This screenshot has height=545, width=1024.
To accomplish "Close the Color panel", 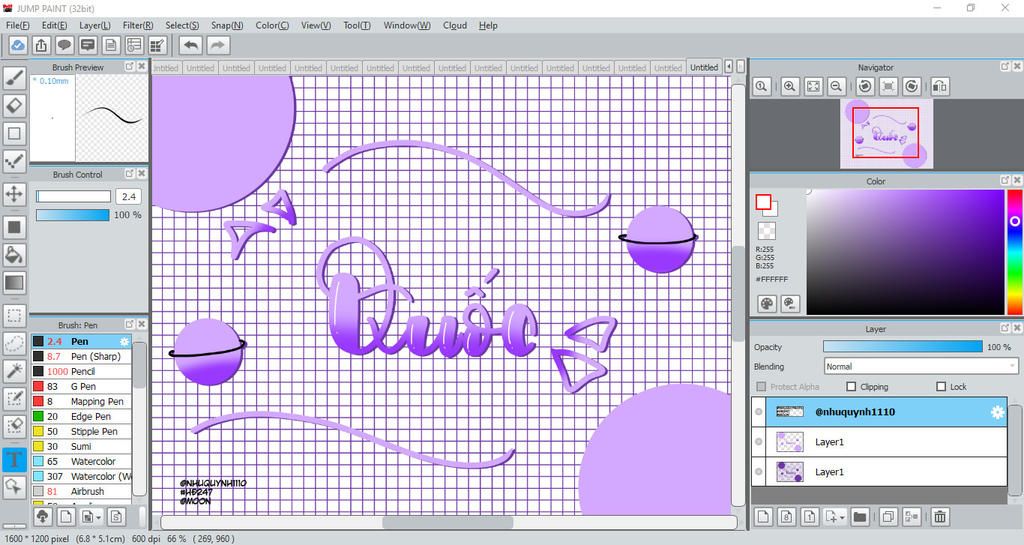I will click(x=1017, y=180).
